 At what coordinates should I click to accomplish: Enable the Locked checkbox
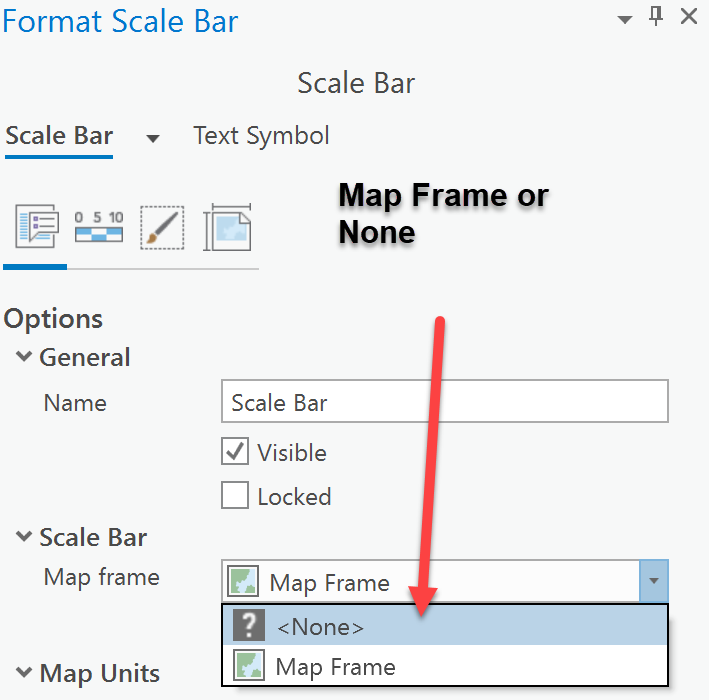tap(235, 496)
